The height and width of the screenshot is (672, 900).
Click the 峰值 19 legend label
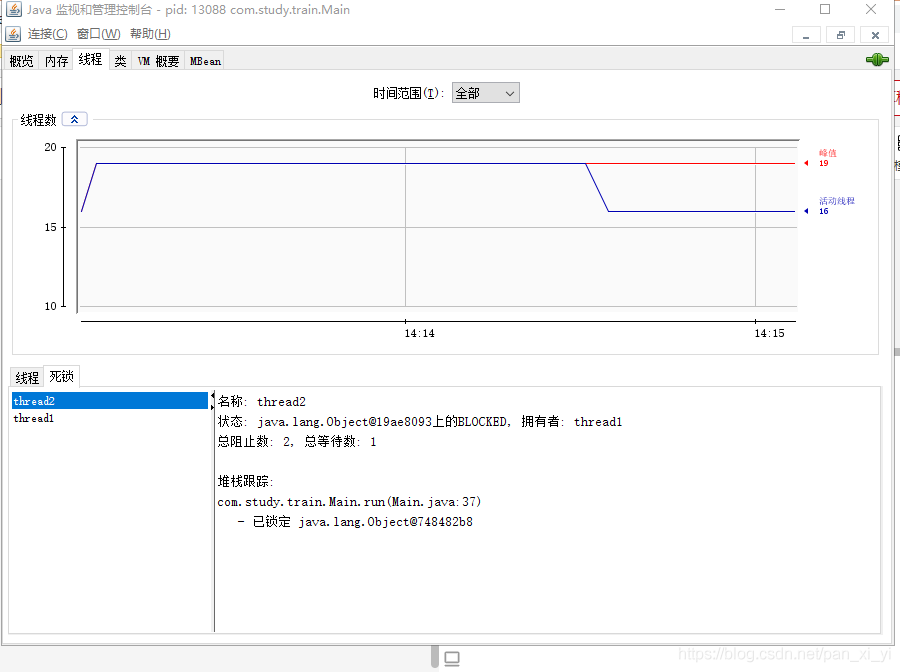[827, 158]
